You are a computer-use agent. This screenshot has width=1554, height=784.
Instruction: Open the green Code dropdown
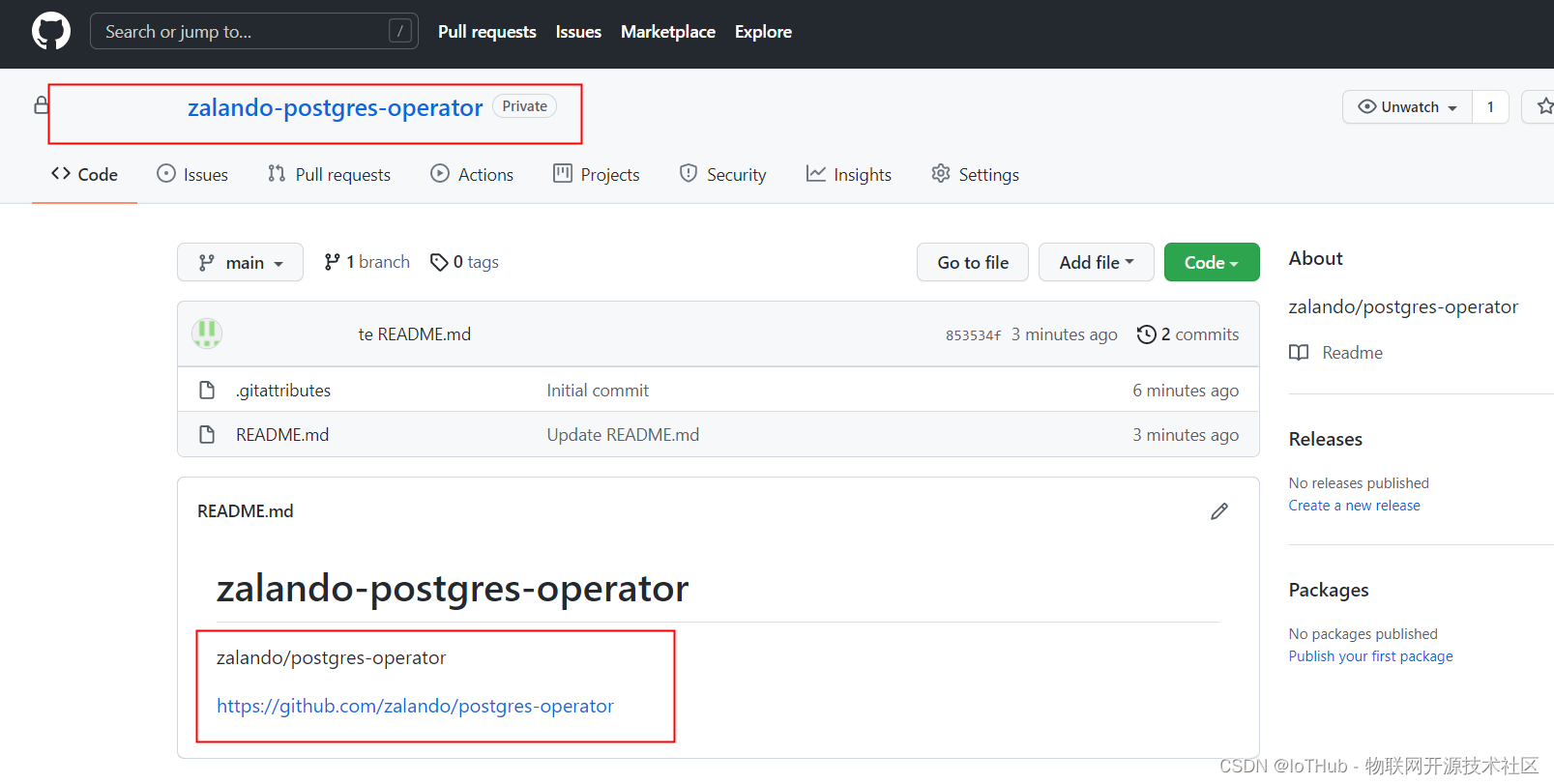[1211, 262]
